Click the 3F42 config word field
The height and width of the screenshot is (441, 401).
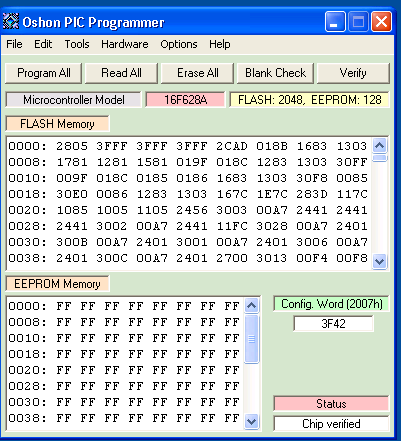coord(333,324)
